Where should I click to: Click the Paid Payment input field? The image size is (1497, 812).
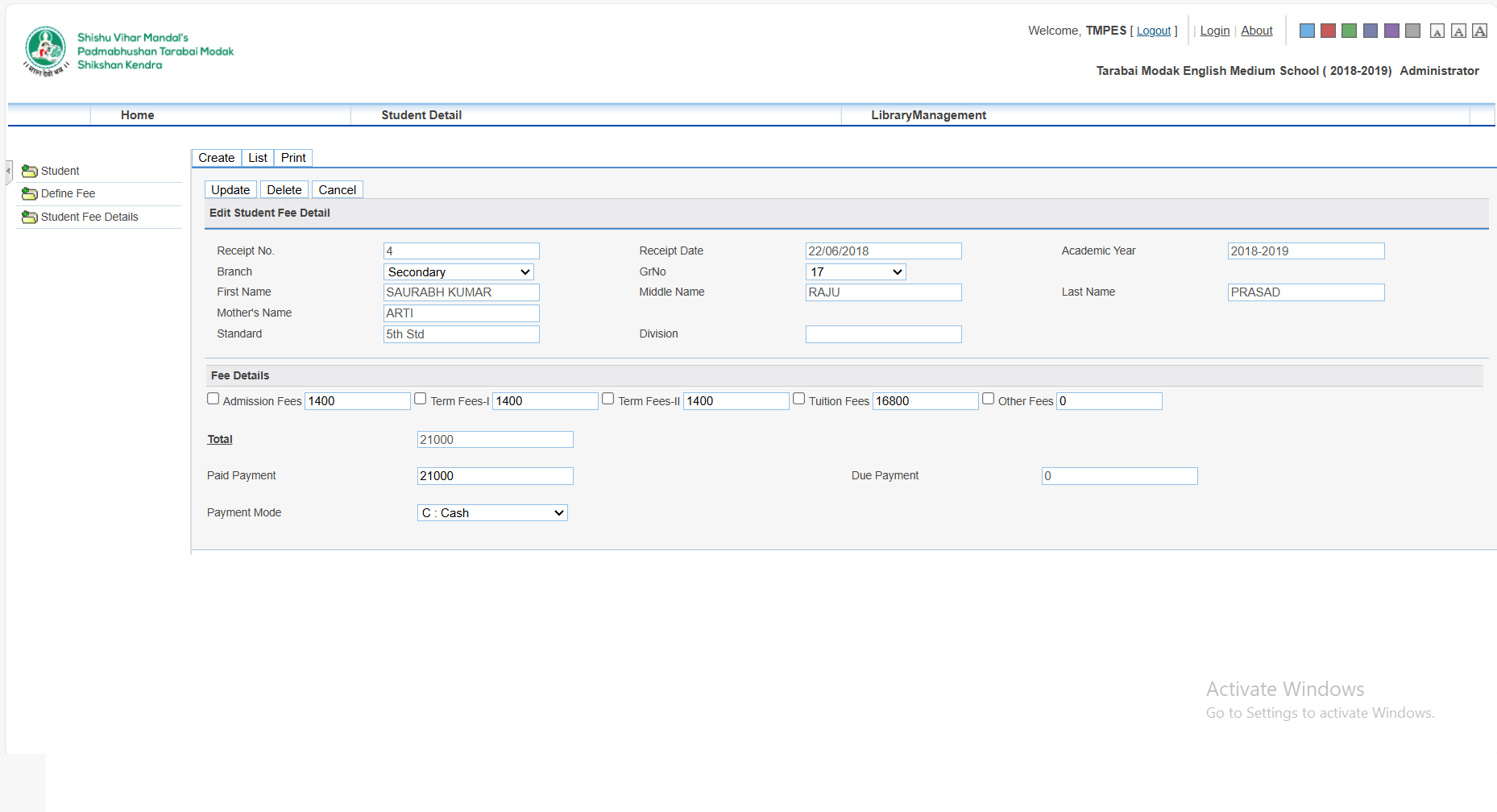(495, 476)
